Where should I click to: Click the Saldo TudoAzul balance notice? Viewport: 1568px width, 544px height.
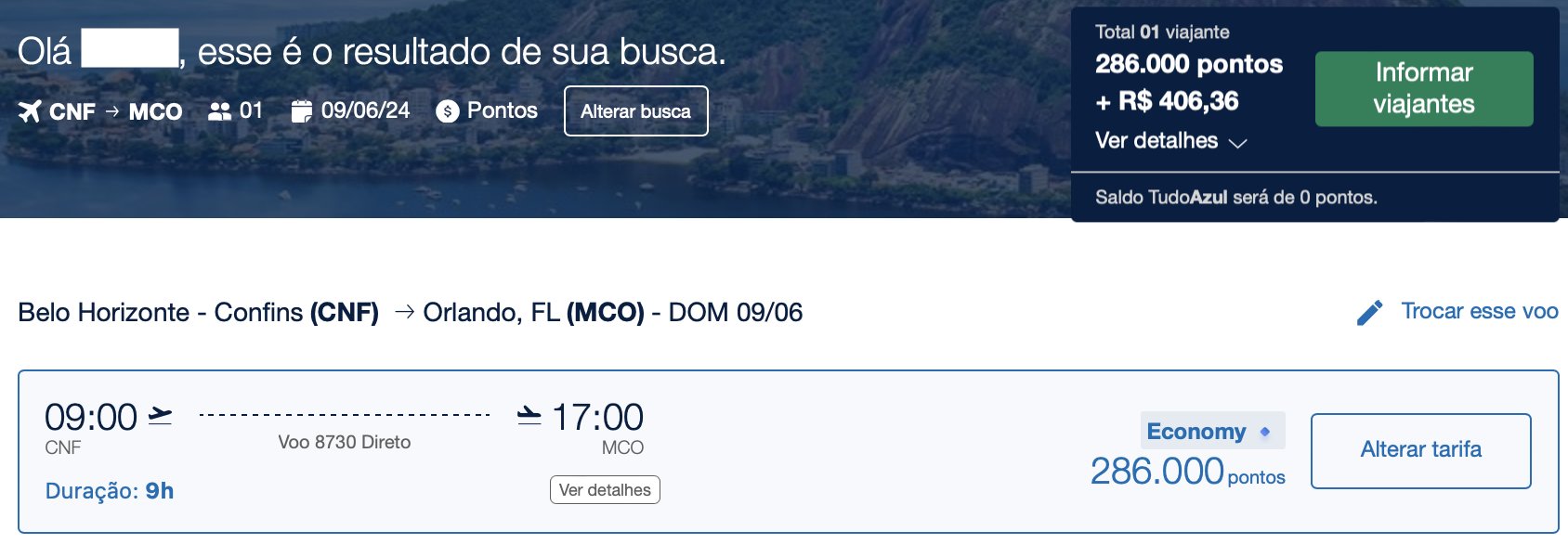1236,198
